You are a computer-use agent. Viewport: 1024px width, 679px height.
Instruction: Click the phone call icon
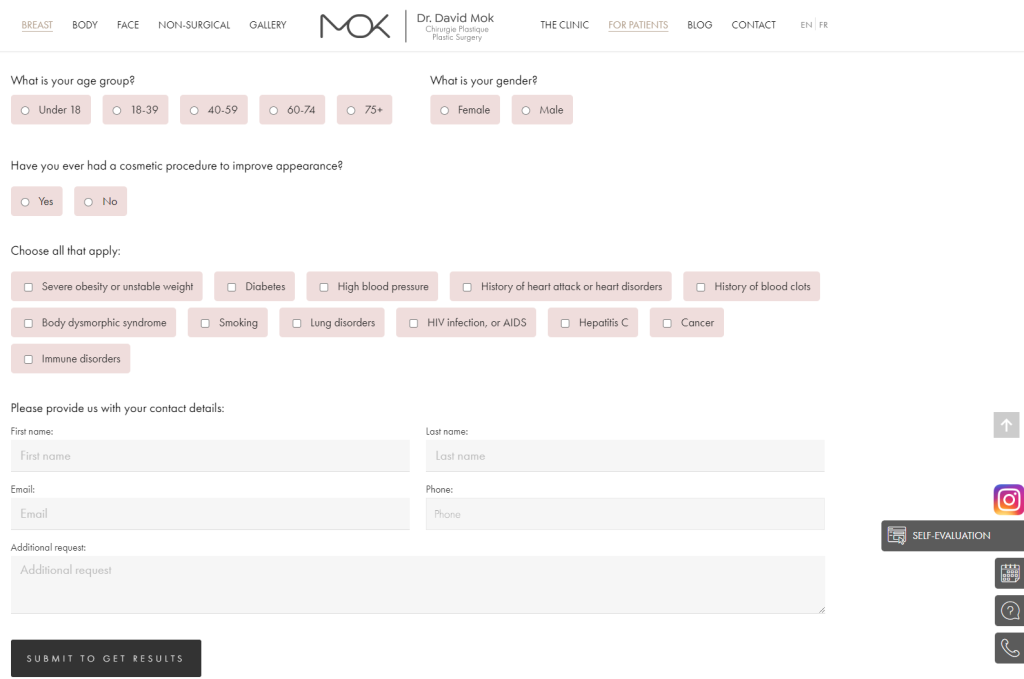1008,647
